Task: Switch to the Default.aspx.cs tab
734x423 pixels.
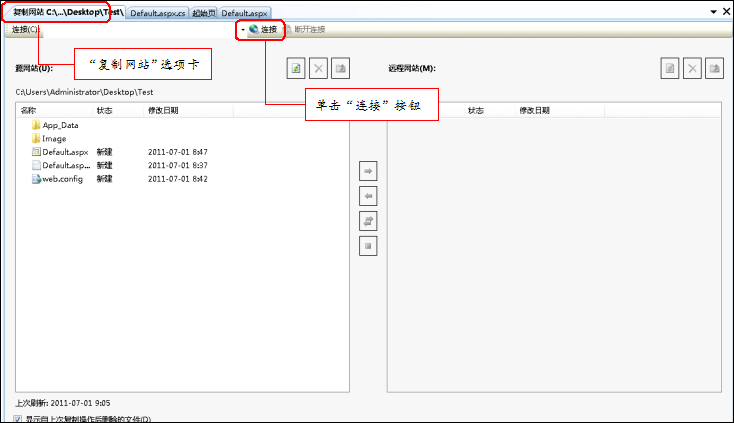Action: (157, 13)
